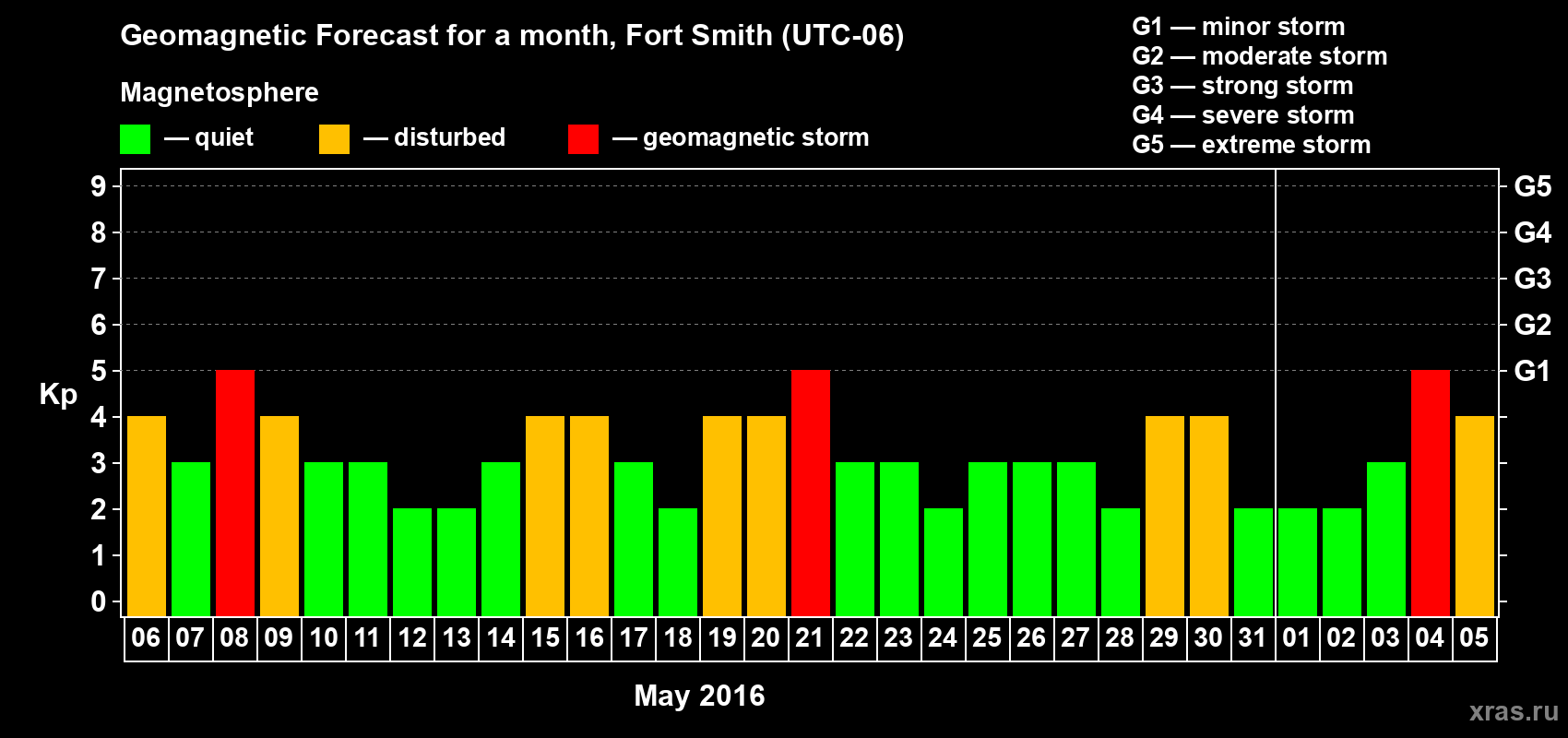Image resolution: width=1568 pixels, height=738 pixels.
Task: Click the orange bar for day 30
Action: (x=1209, y=517)
